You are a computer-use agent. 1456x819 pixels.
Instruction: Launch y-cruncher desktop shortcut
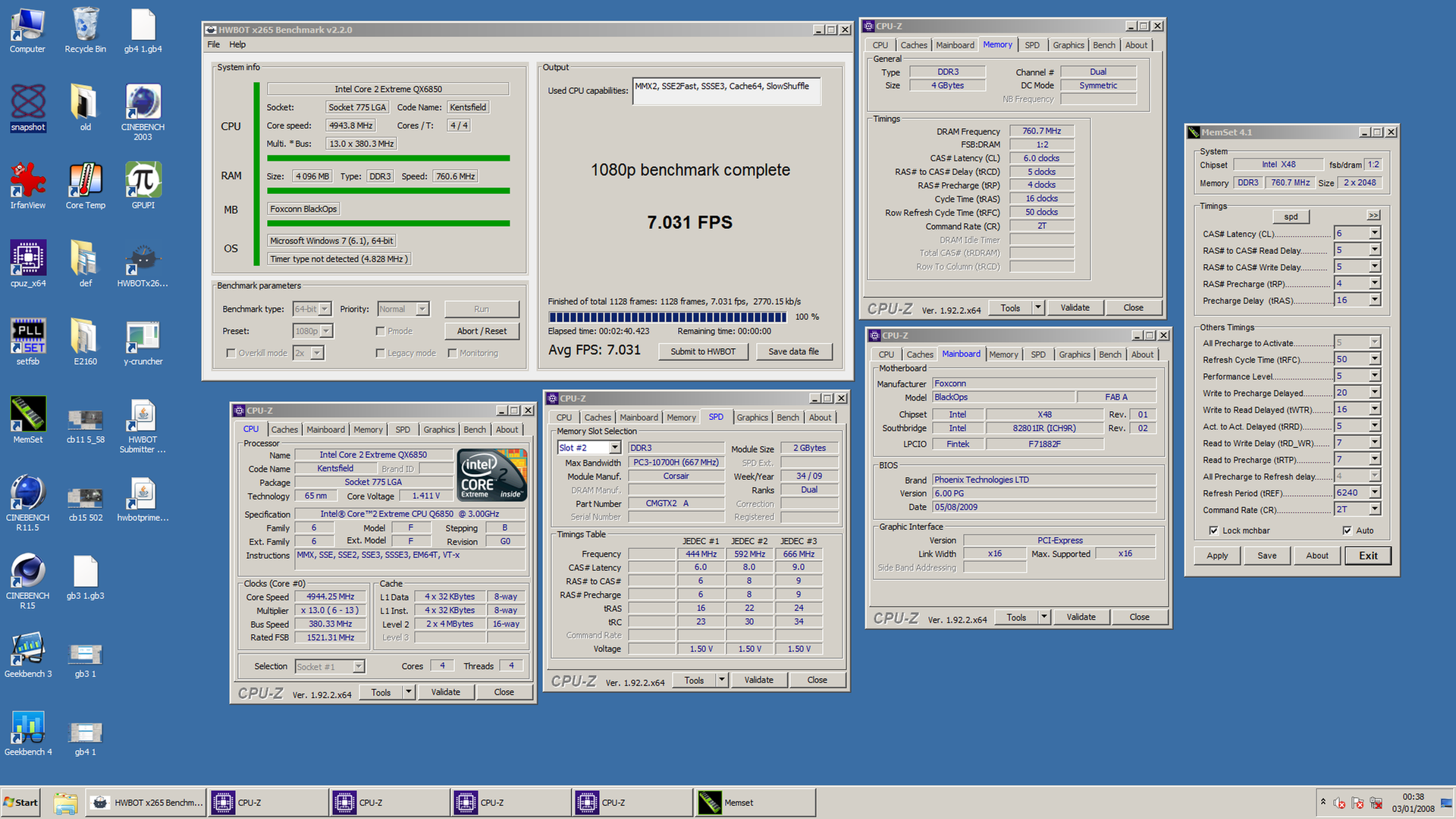143,343
